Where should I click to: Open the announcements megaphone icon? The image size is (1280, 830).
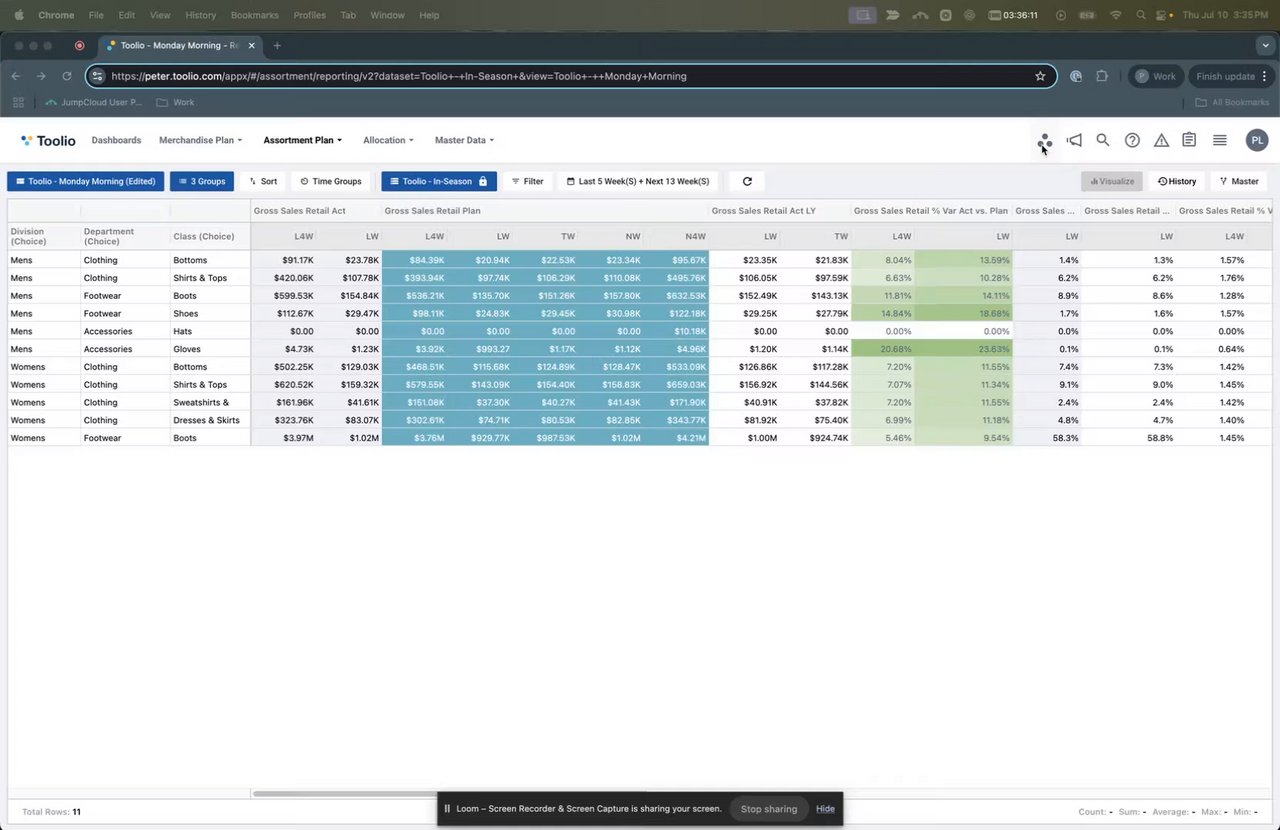click(x=1074, y=141)
